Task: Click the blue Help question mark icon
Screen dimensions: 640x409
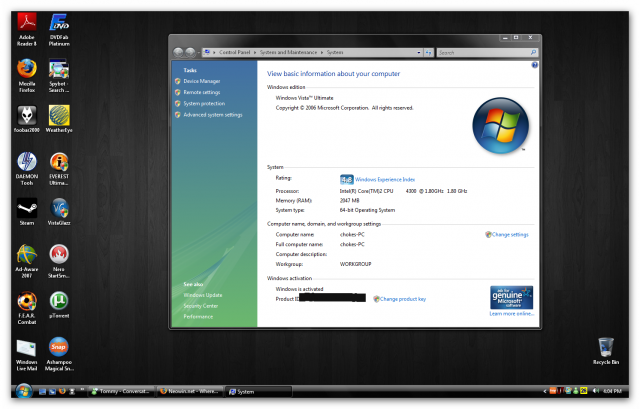Action: pyautogui.click(x=535, y=65)
